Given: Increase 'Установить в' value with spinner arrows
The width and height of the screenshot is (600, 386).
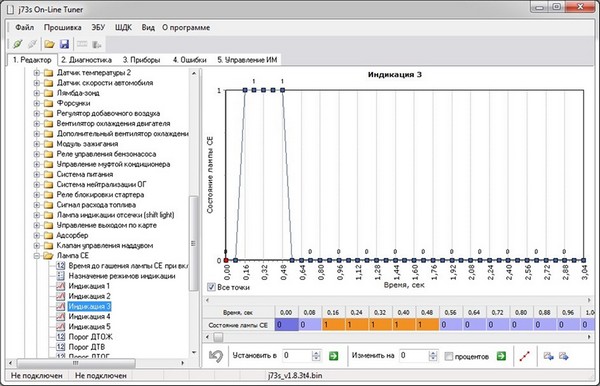Looking at the screenshot, I should pyautogui.click(x=316, y=353).
